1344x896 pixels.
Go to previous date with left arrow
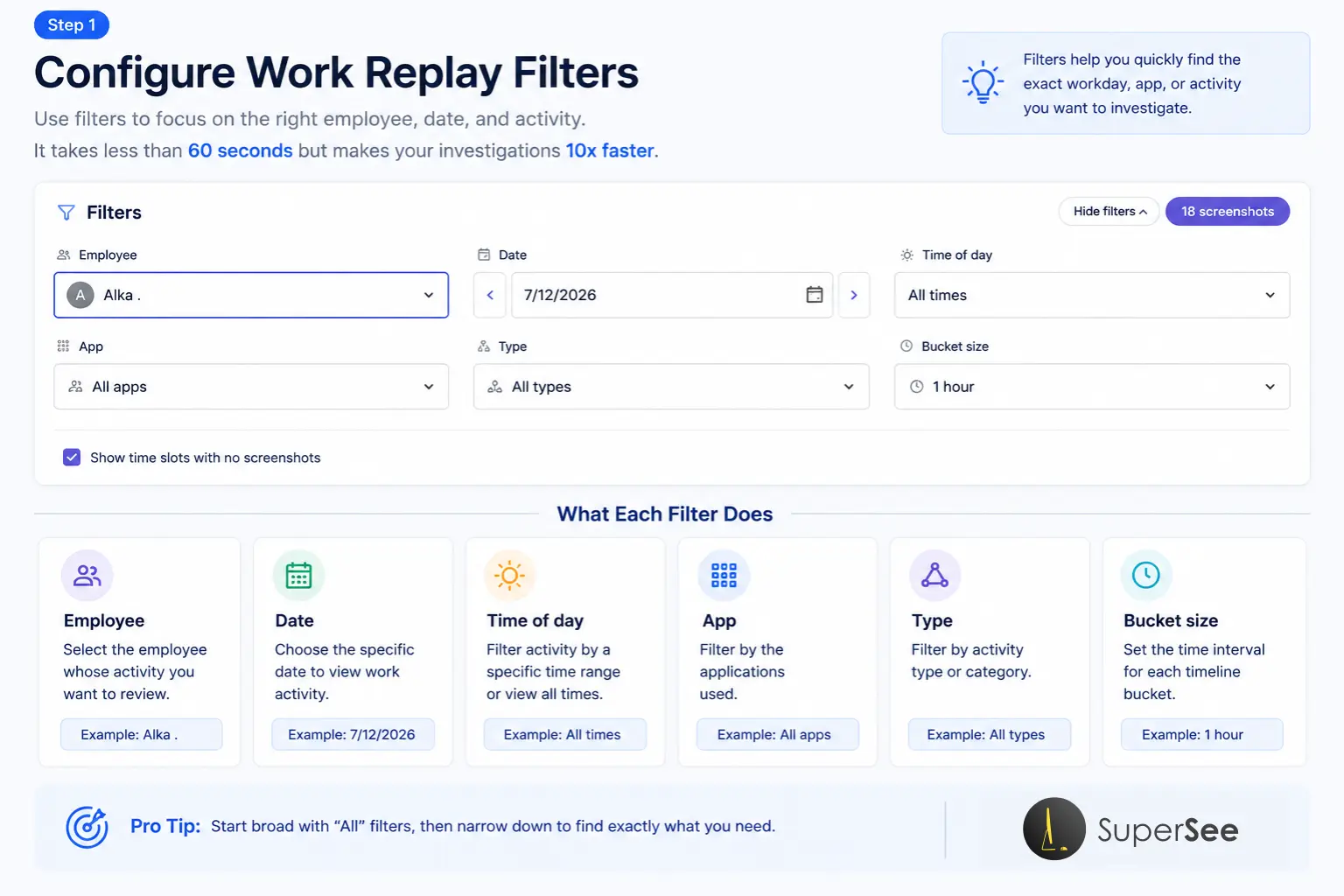(x=490, y=295)
